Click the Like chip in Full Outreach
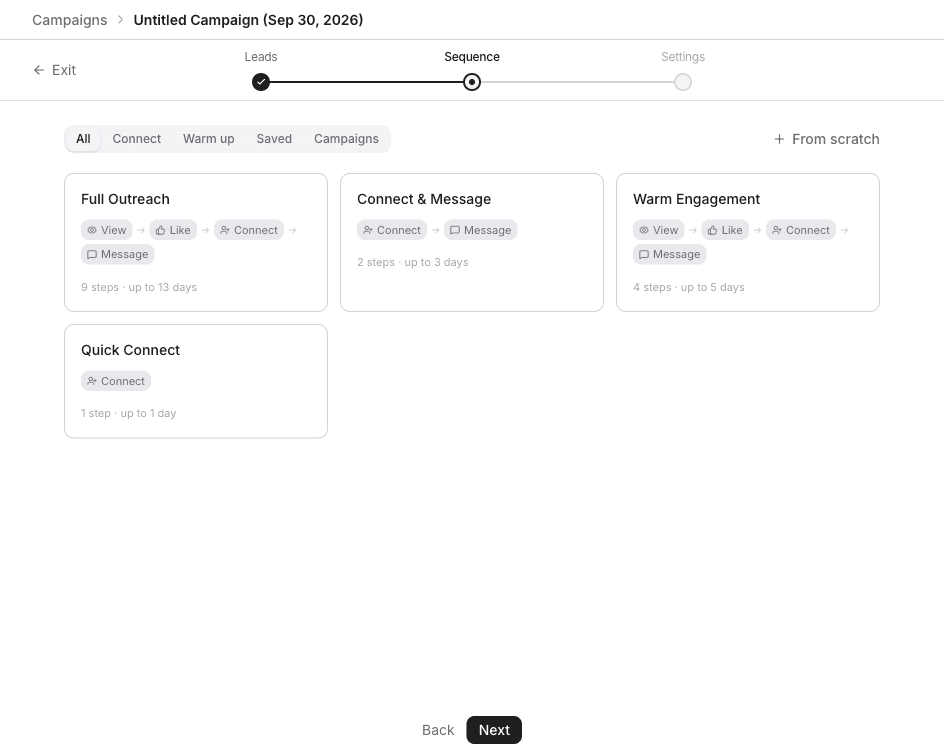This screenshot has height=752, width=944. point(173,230)
